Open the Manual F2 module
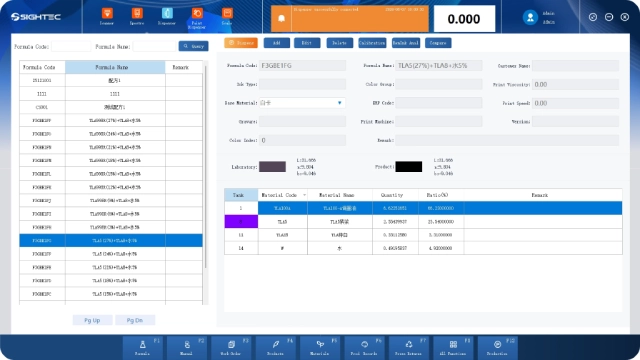This screenshot has height=360, width=640. (188, 347)
